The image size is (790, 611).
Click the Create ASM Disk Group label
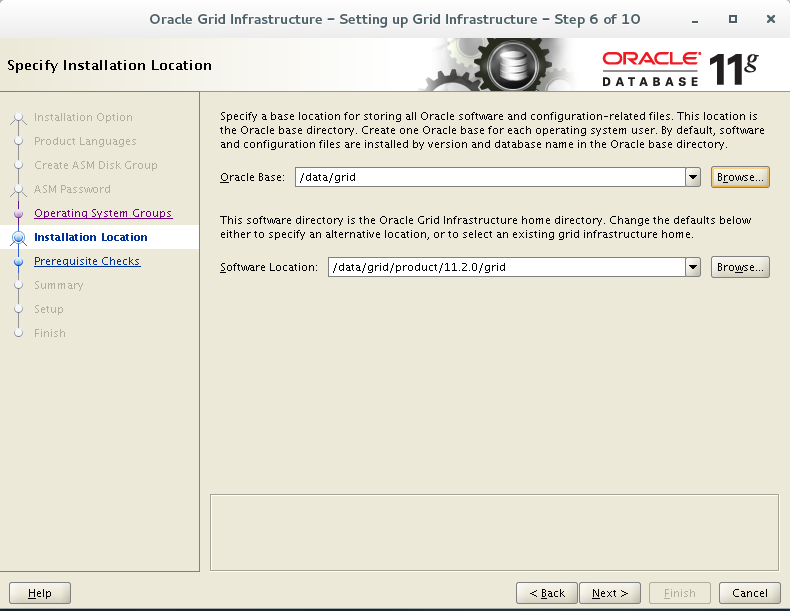pyautogui.click(x=96, y=165)
